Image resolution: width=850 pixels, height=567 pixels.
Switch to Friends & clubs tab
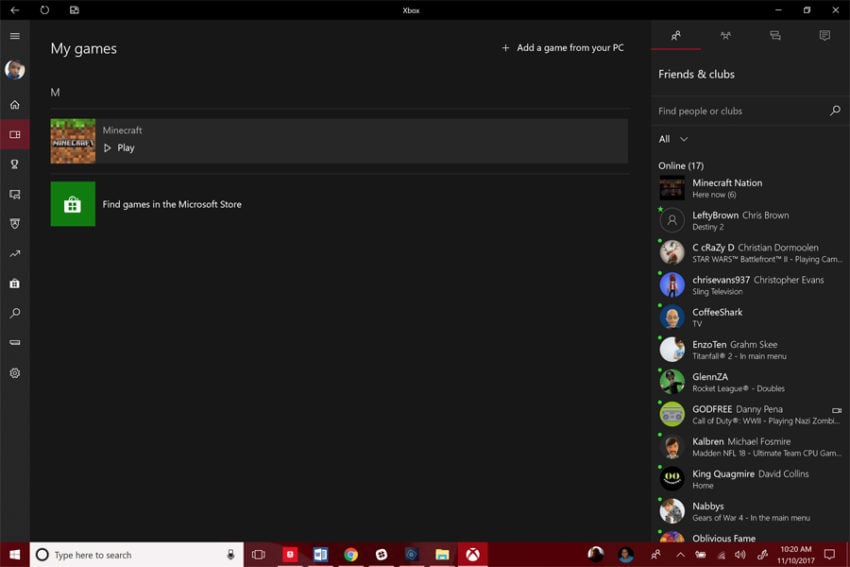tap(676, 36)
